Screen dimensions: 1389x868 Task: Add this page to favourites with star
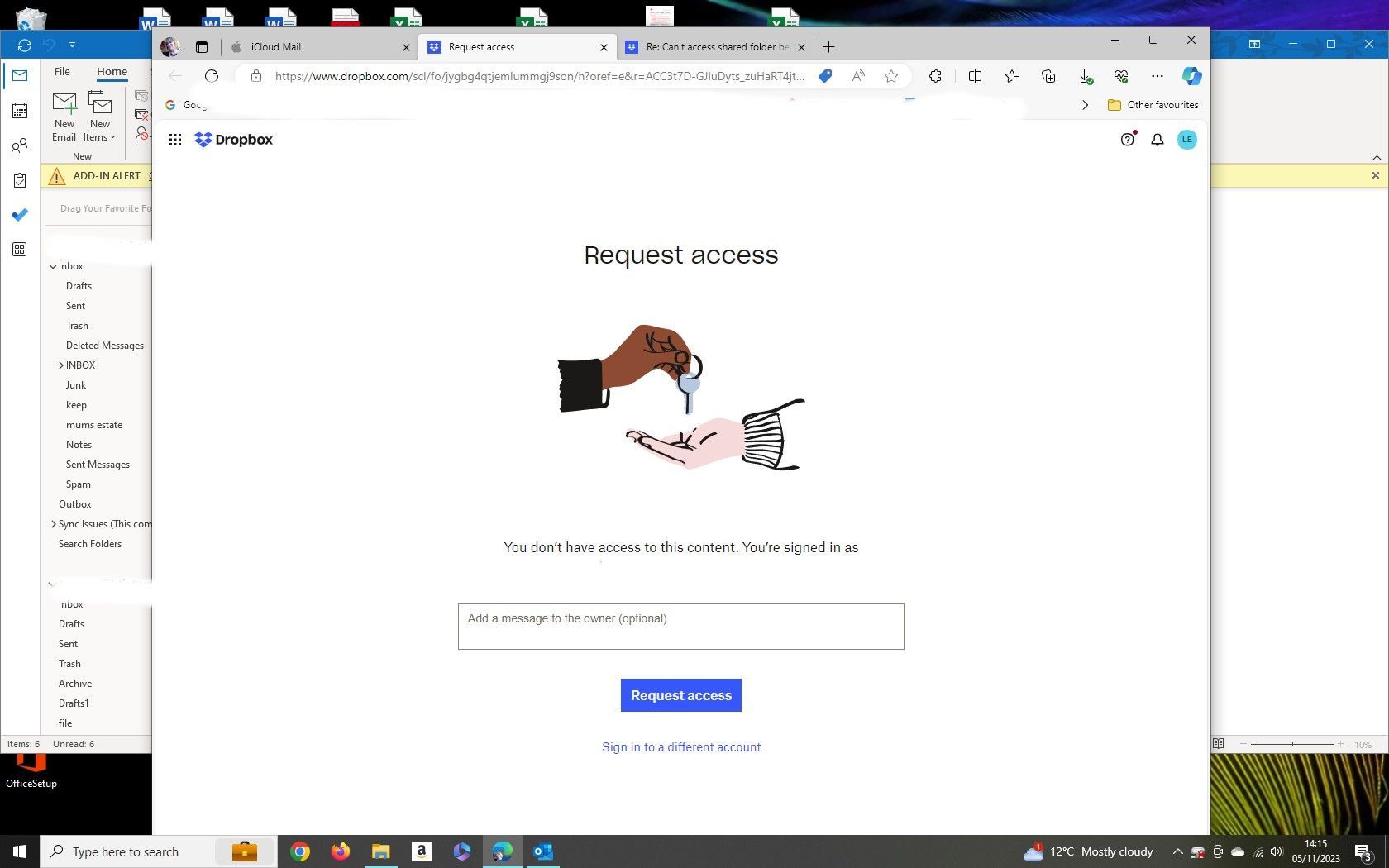(891, 76)
